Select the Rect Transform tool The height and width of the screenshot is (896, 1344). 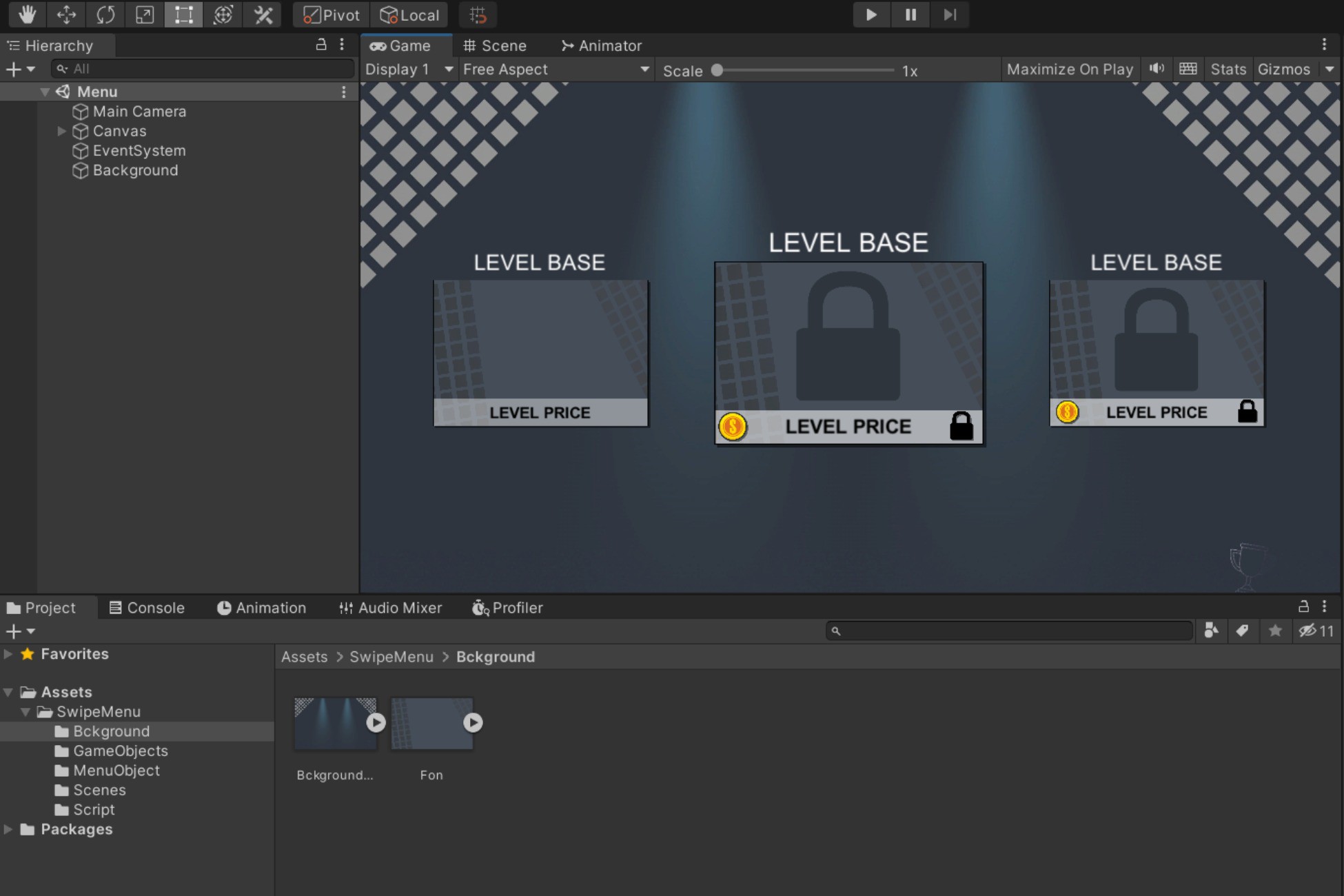click(183, 14)
